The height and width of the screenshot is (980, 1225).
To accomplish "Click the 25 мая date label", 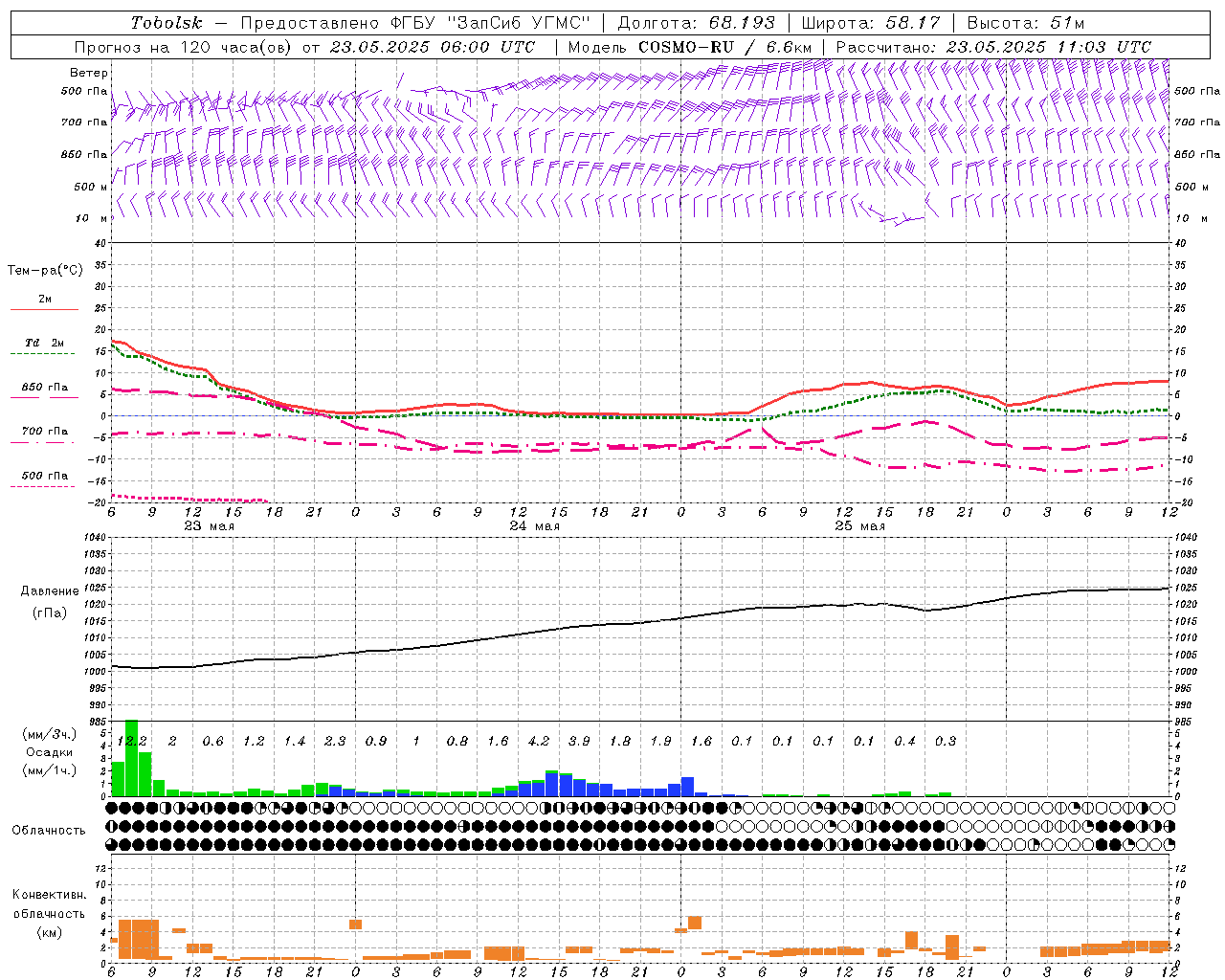I will tap(860, 526).
